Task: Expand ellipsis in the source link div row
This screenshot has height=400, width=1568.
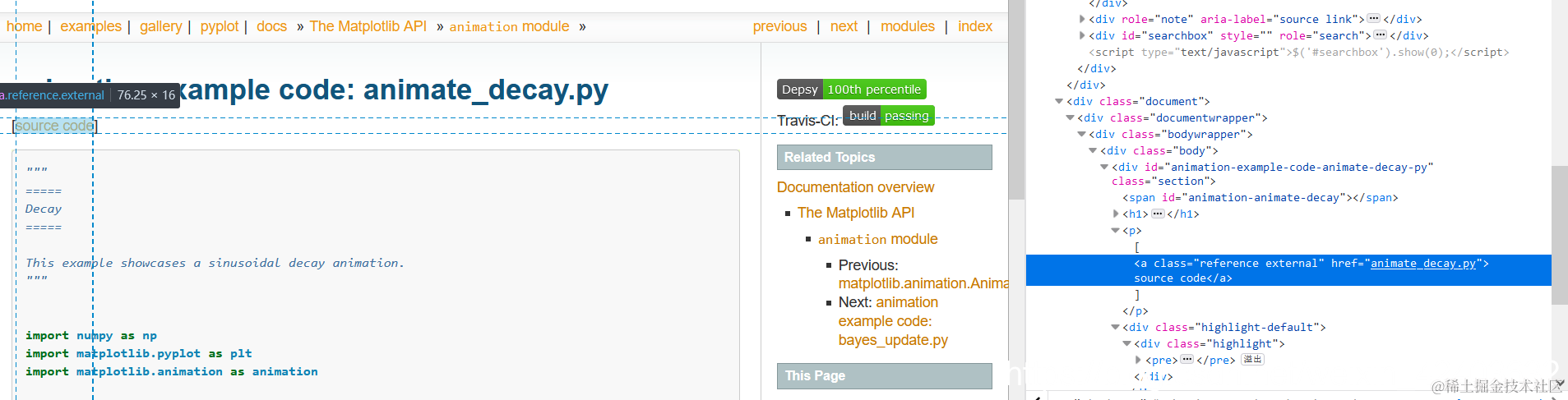Action: click(x=1374, y=19)
